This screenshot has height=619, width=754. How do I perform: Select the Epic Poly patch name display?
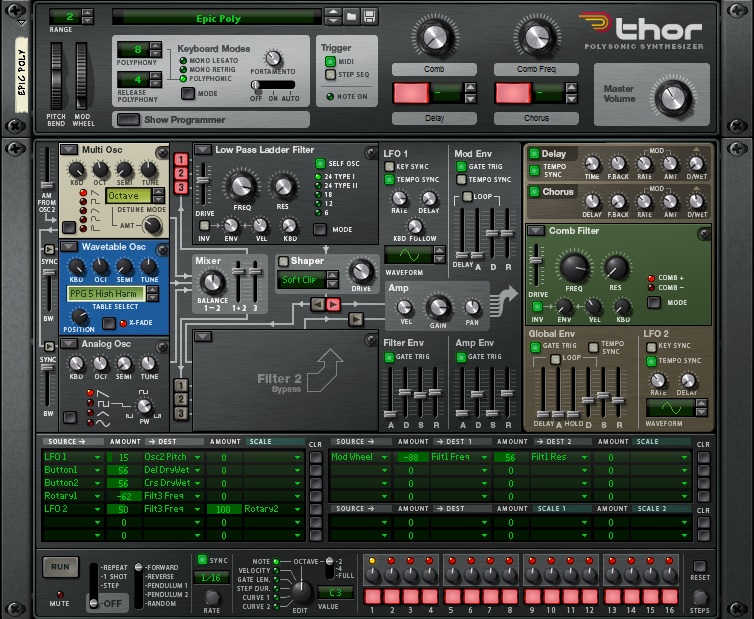pos(218,18)
